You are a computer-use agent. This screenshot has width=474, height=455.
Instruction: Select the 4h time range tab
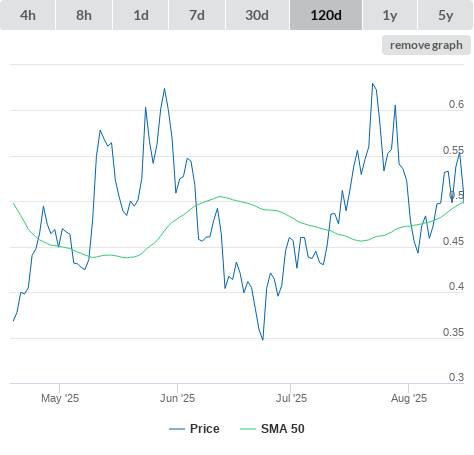[x=28, y=15]
